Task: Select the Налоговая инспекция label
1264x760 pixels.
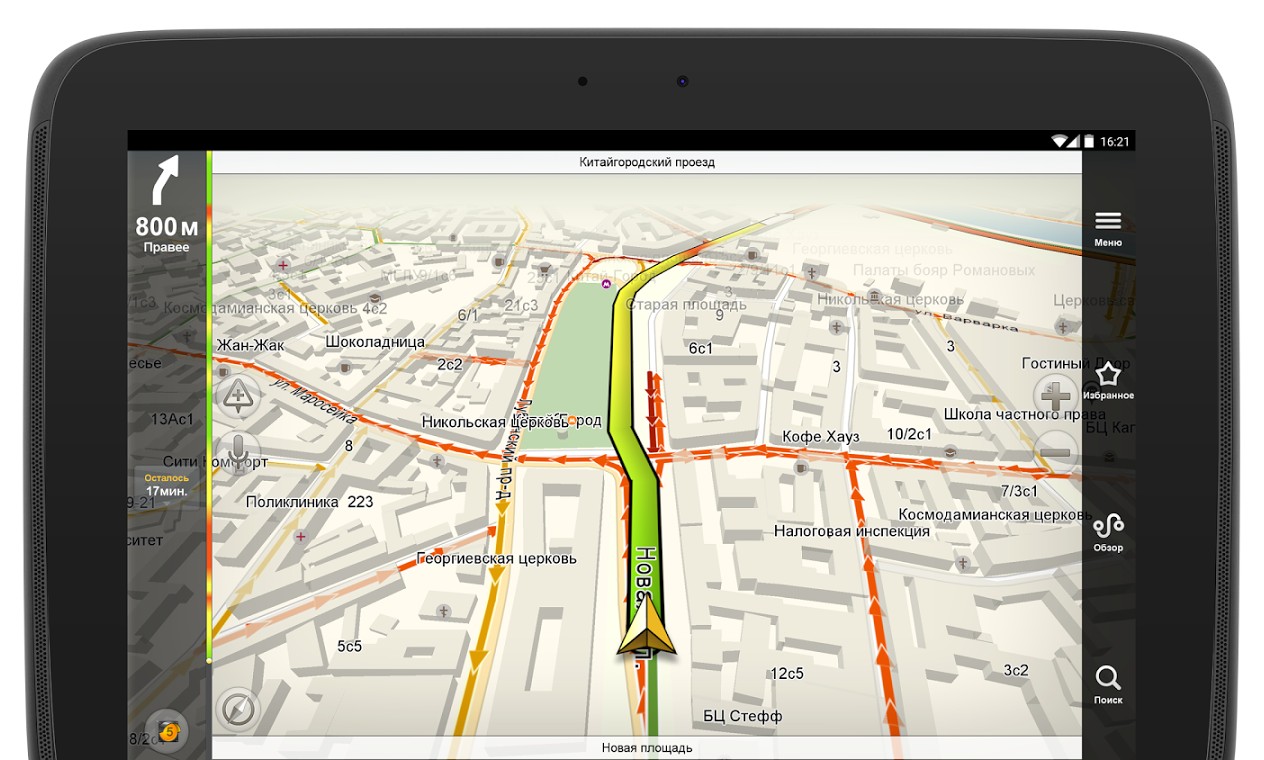Action: [852, 531]
